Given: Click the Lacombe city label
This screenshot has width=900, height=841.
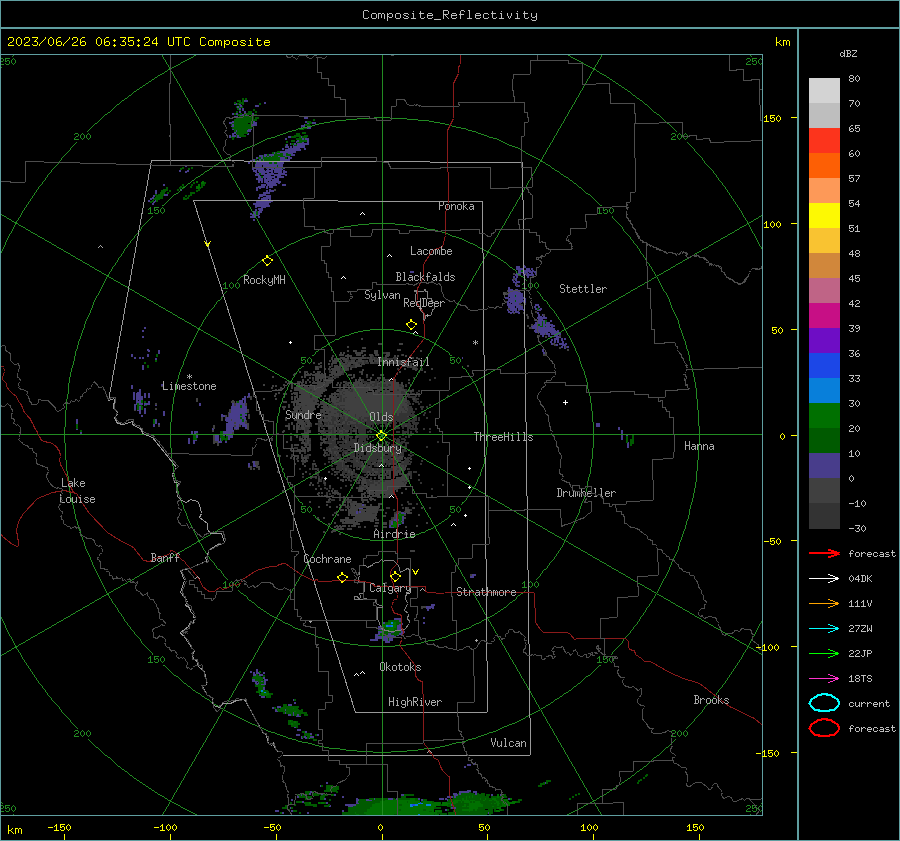Looking at the screenshot, I should [431, 251].
